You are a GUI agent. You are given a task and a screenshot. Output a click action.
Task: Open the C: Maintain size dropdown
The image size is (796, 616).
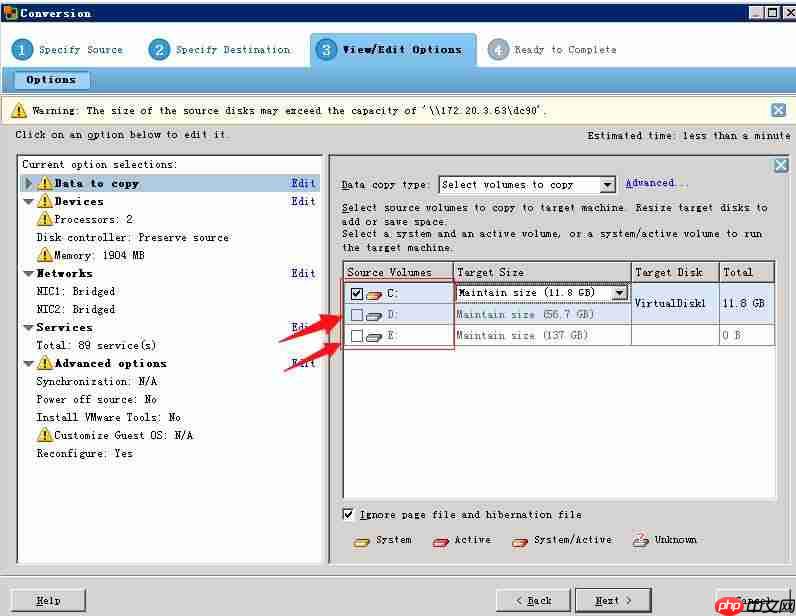[x=620, y=293]
